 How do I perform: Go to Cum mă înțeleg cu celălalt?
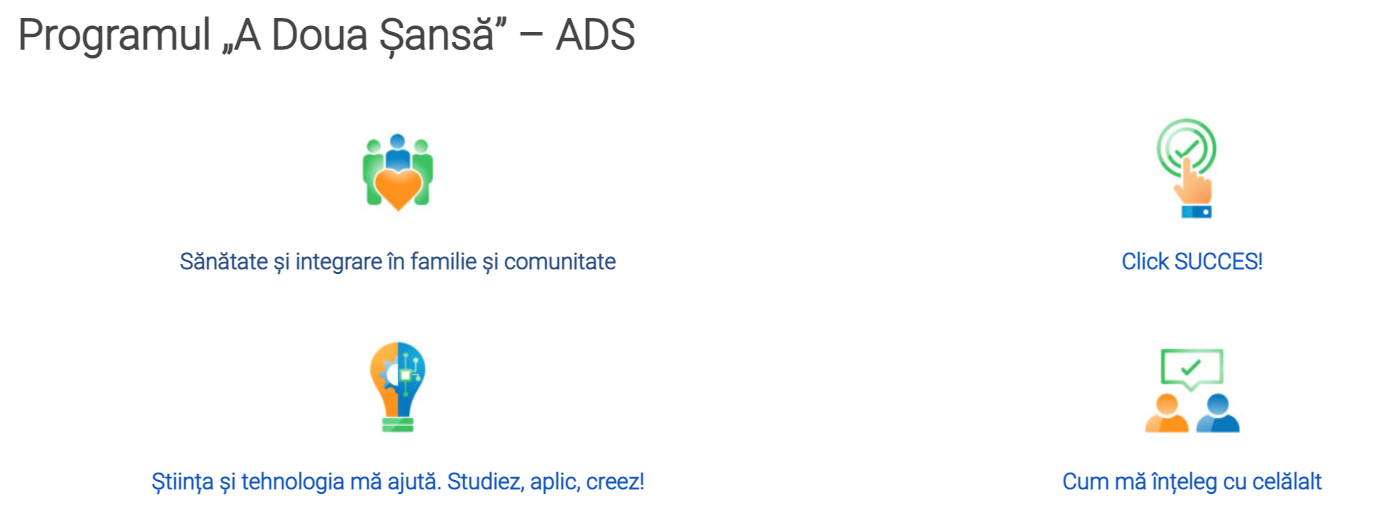[1192, 482]
